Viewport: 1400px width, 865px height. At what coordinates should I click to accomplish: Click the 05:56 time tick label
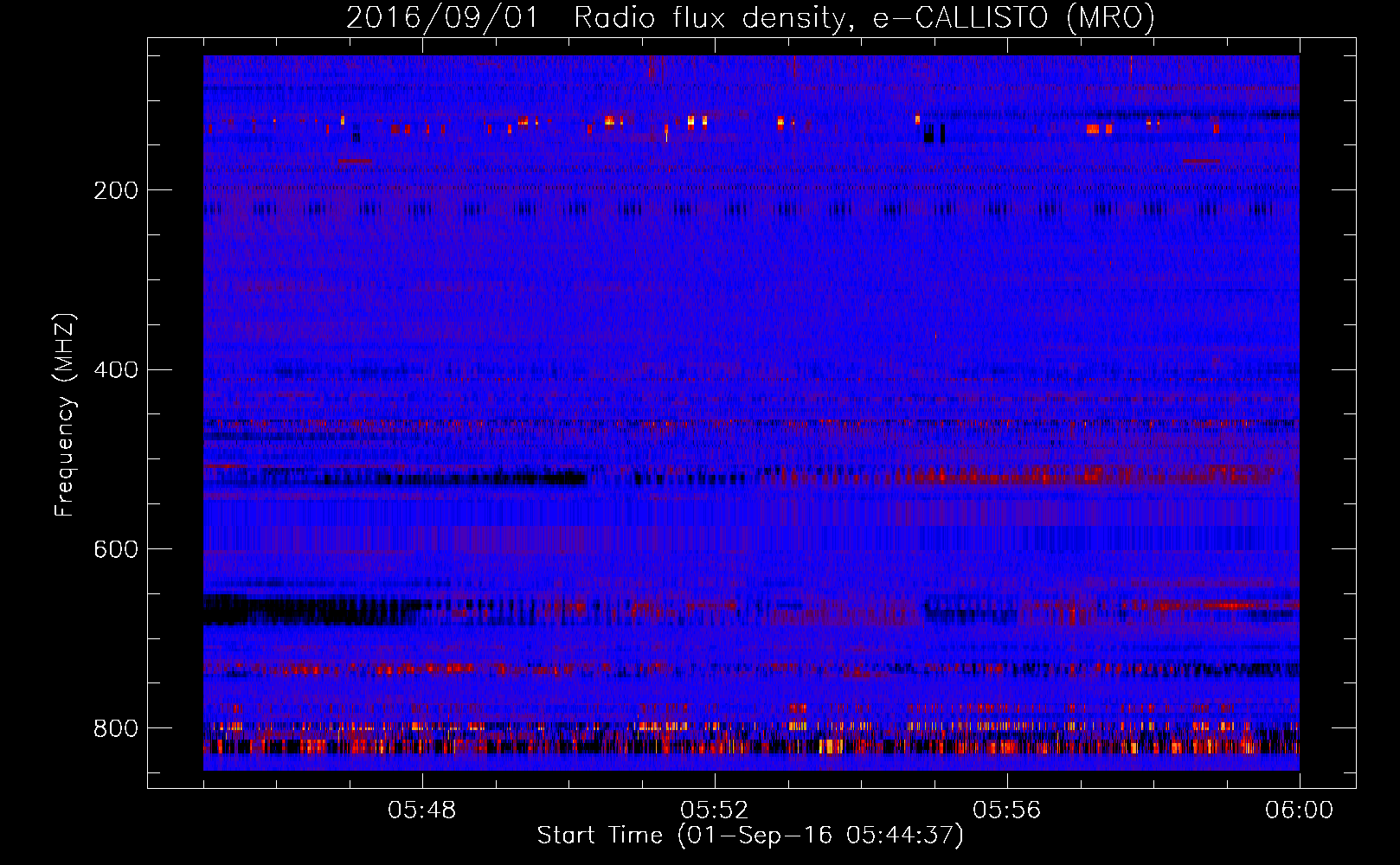(x=1007, y=811)
